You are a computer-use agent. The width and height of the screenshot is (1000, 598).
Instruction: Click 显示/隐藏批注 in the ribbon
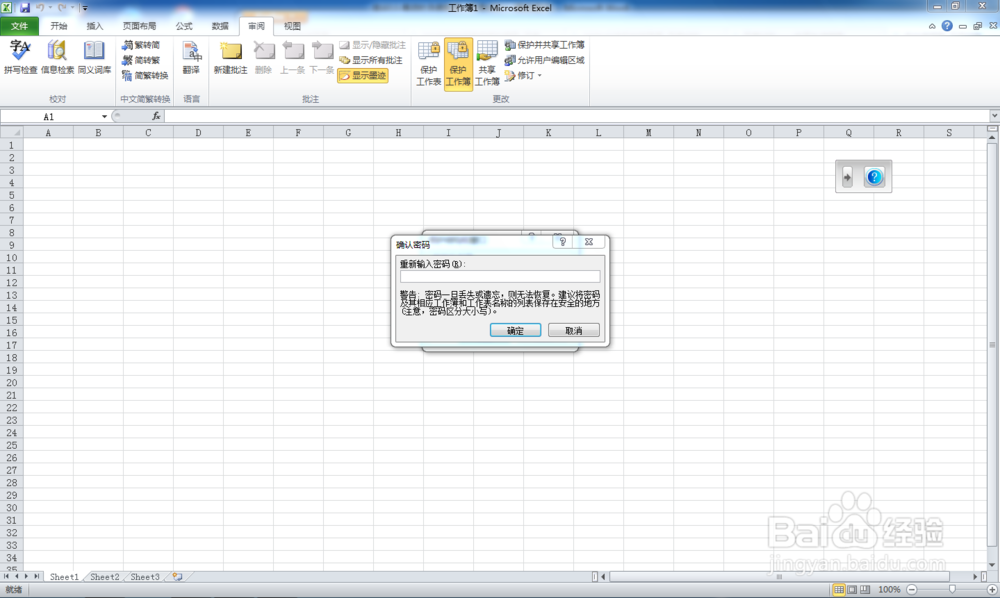[x=372, y=45]
